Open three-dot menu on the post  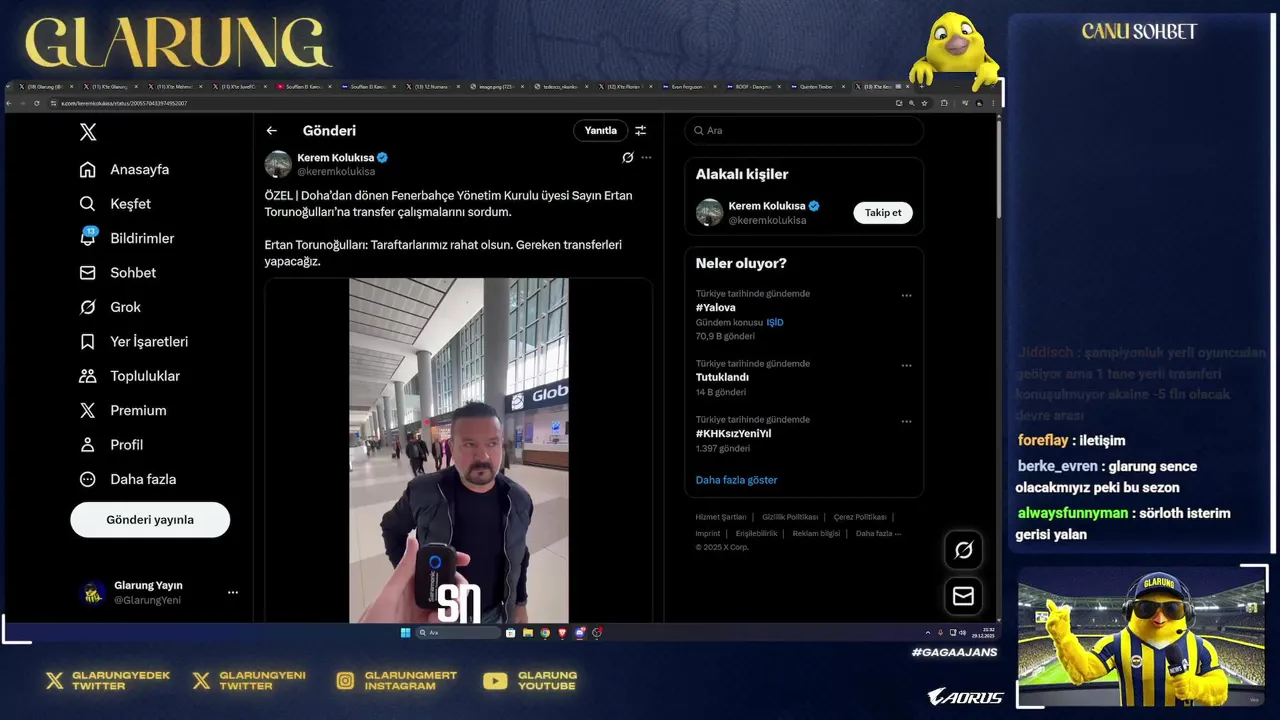[x=646, y=158]
